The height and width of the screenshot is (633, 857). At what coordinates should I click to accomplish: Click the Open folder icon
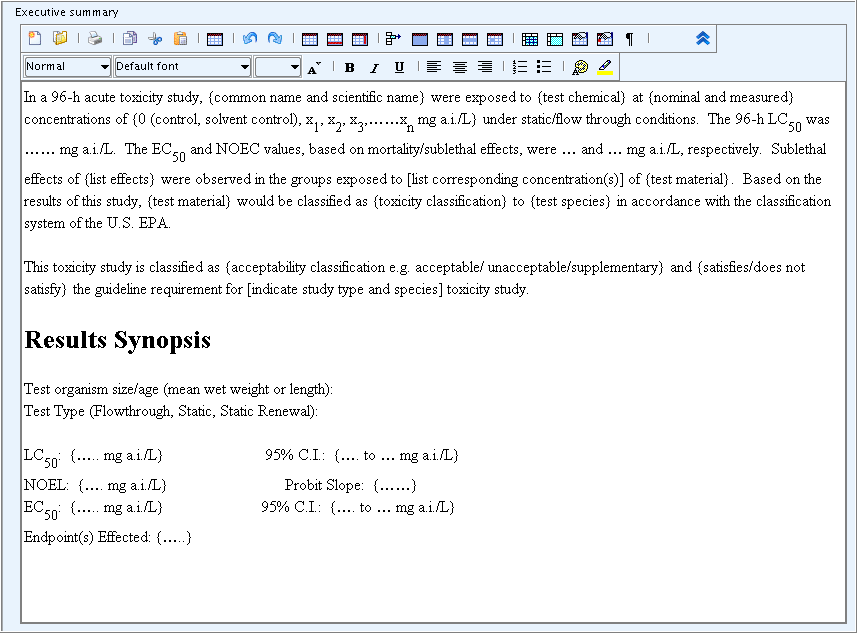coord(60,38)
